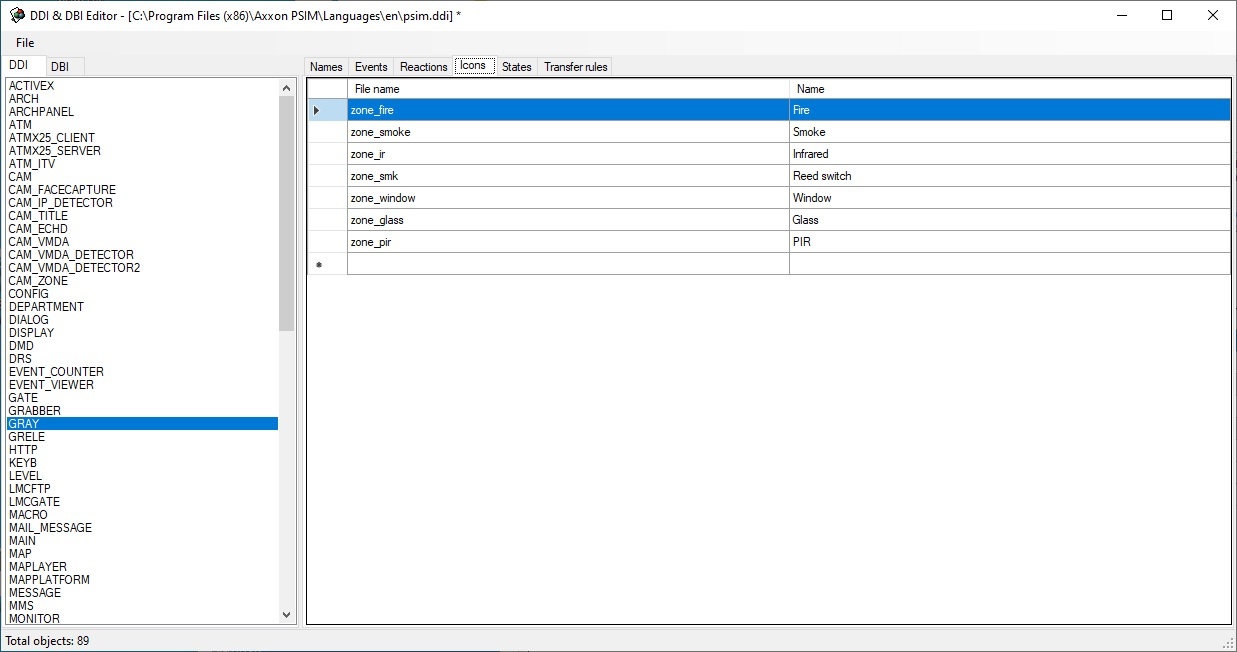Open the Names tab
Viewport: 1237px width, 652px height.
pos(326,67)
